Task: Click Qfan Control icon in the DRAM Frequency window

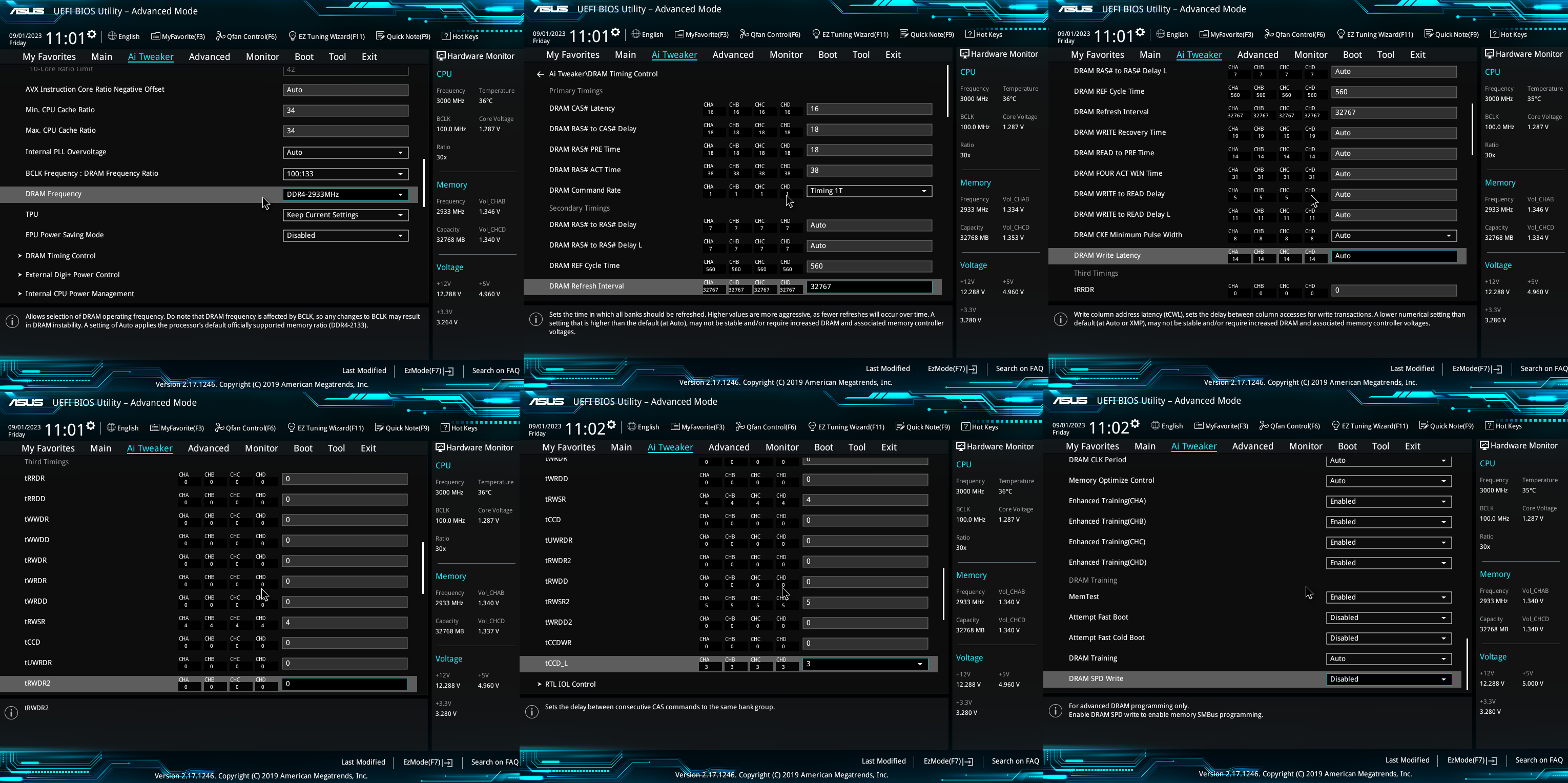Action: tap(220, 36)
